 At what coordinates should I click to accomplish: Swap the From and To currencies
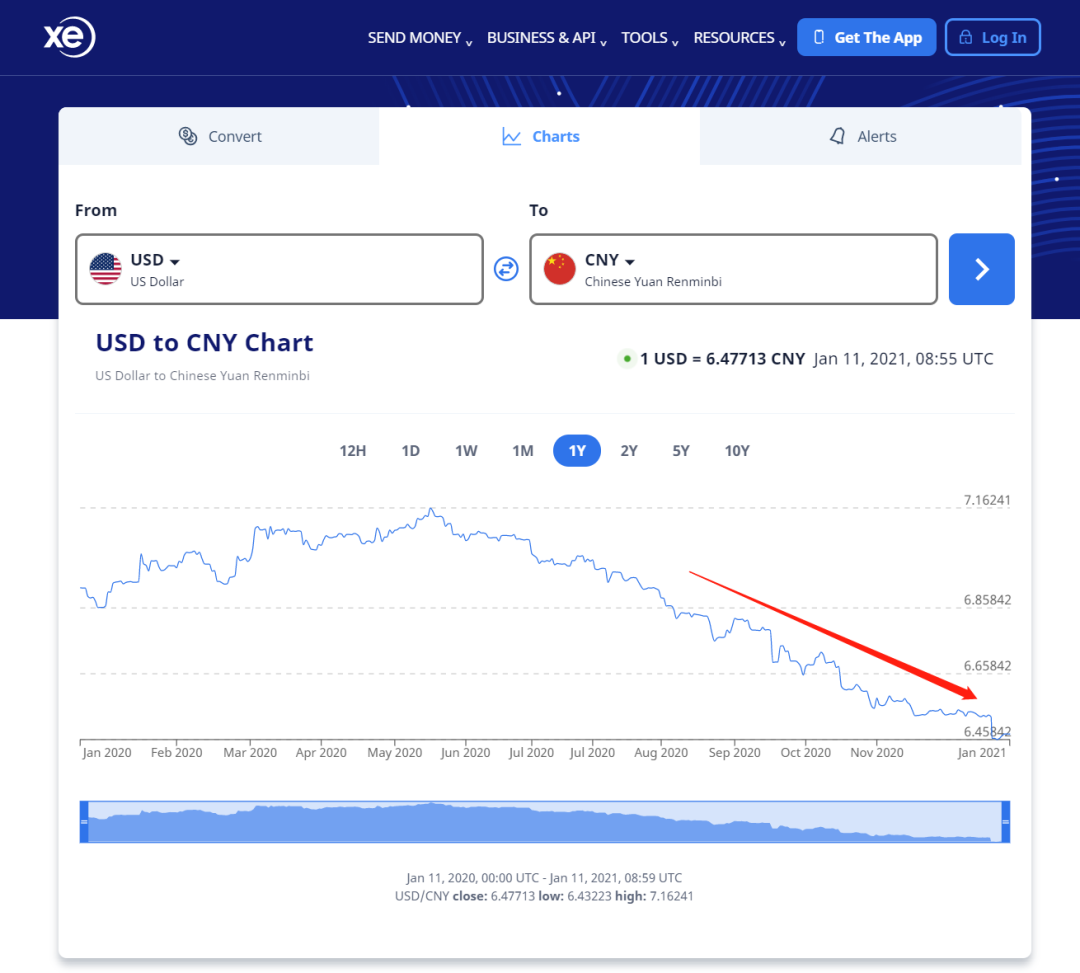(x=506, y=269)
